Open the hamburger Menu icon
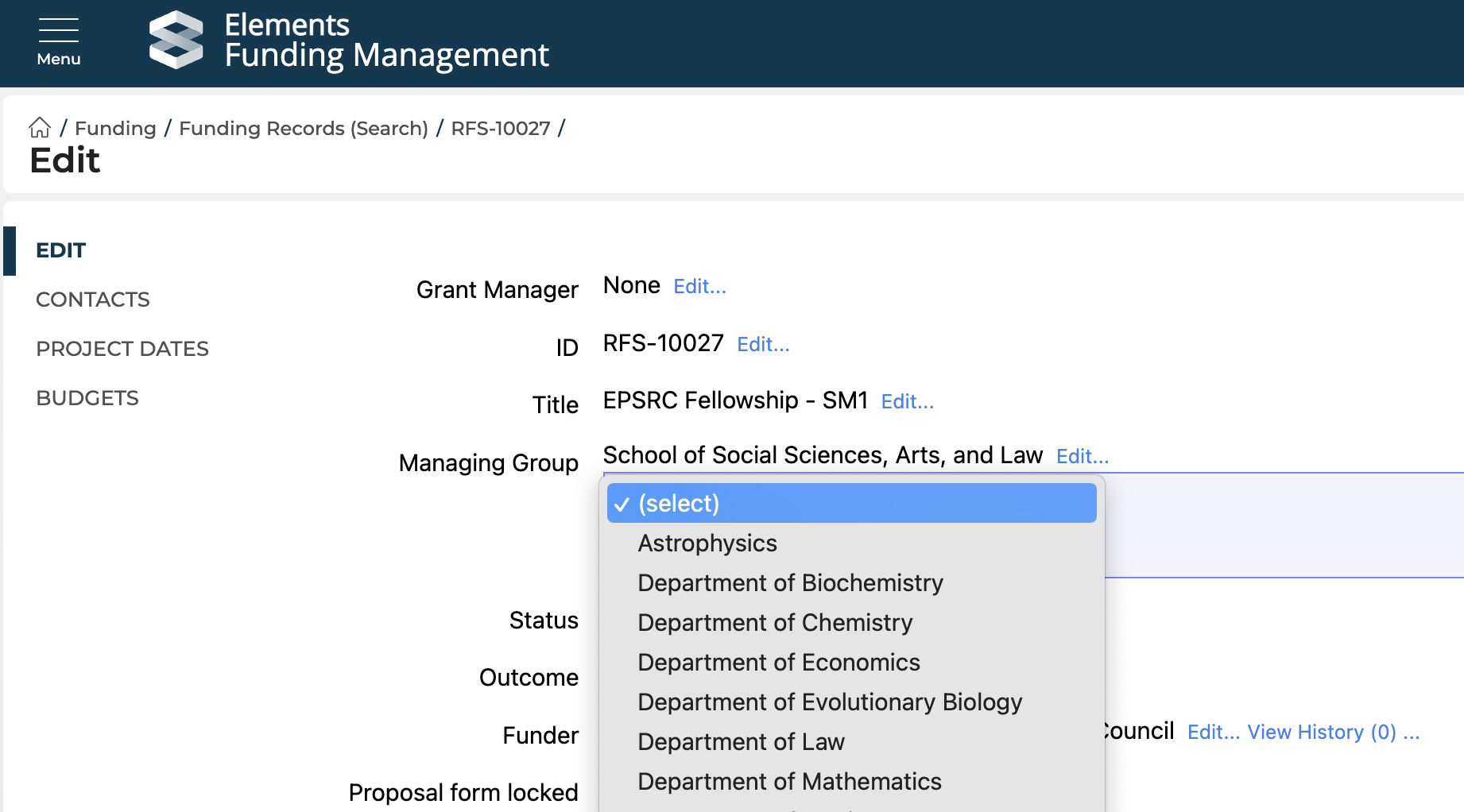This screenshot has height=812, width=1464. coord(58,42)
